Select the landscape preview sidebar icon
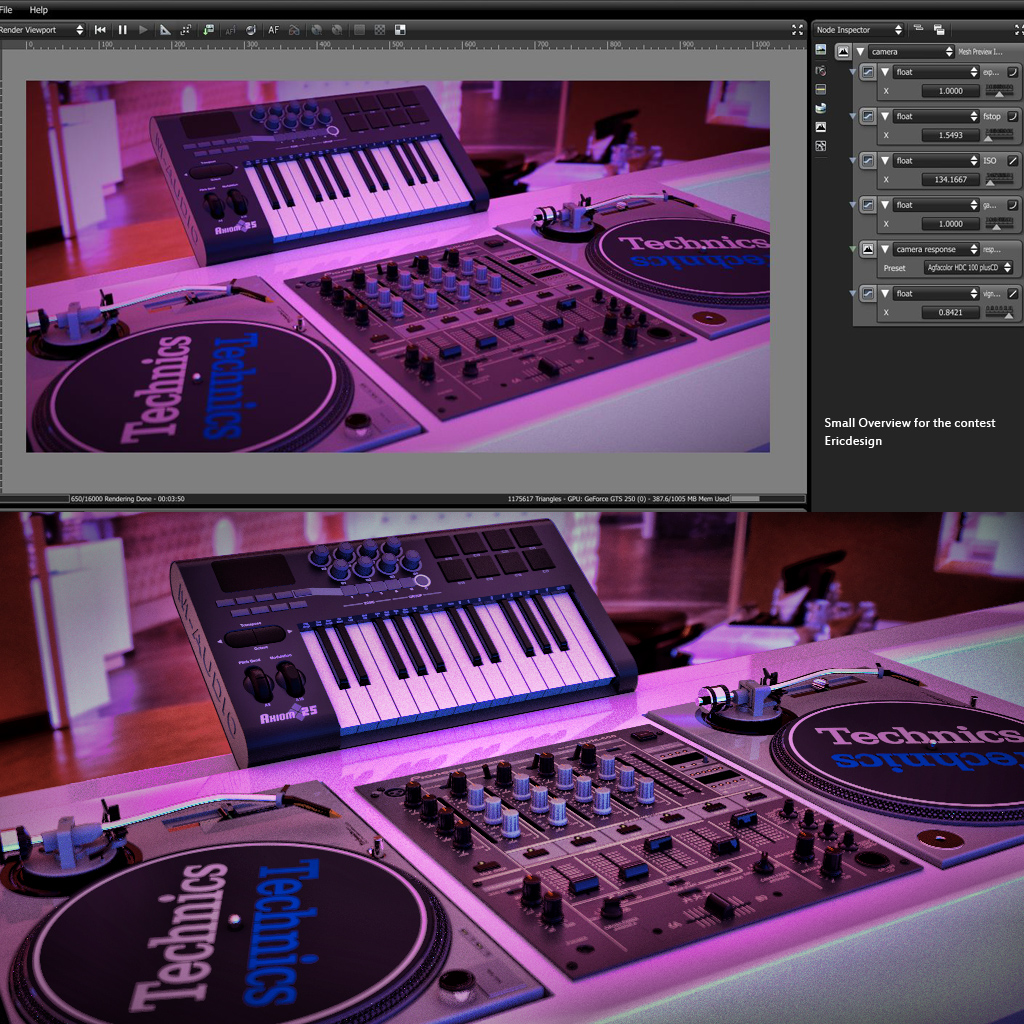 click(821, 50)
